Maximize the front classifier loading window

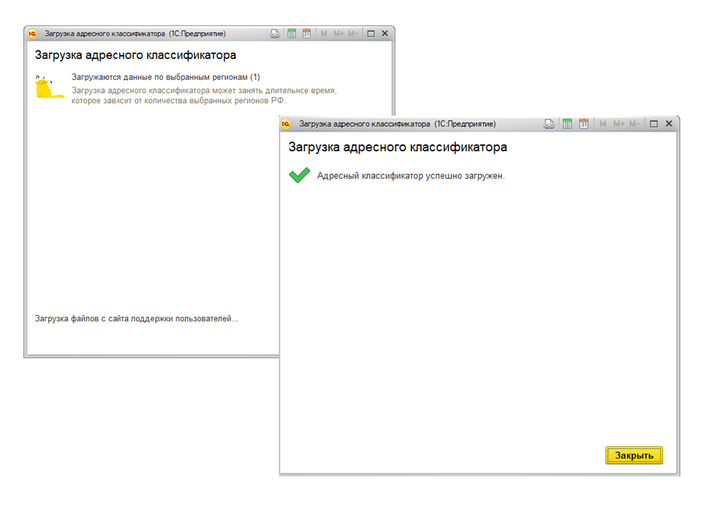(654, 124)
